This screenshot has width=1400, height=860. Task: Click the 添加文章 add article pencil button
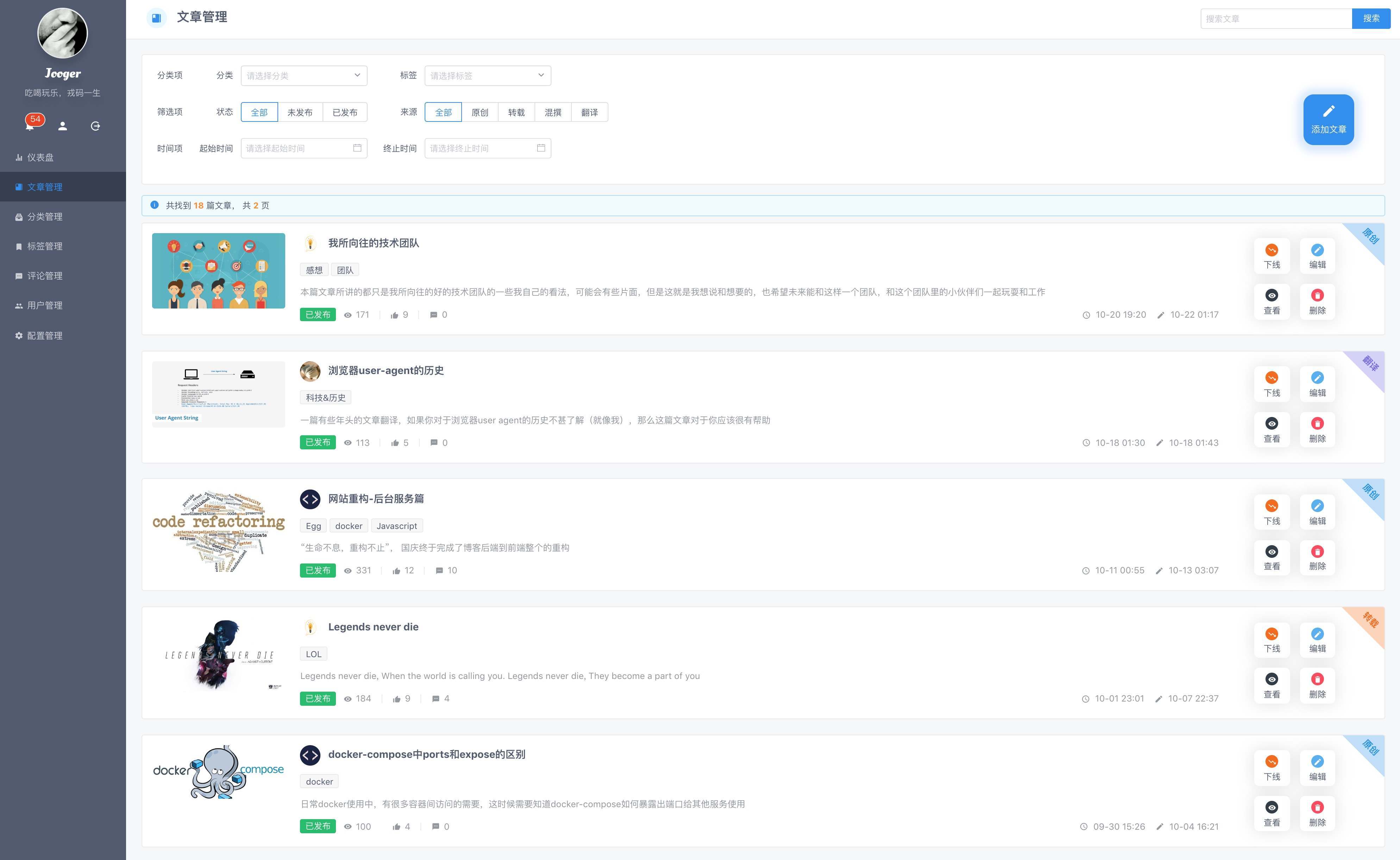coord(1329,119)
